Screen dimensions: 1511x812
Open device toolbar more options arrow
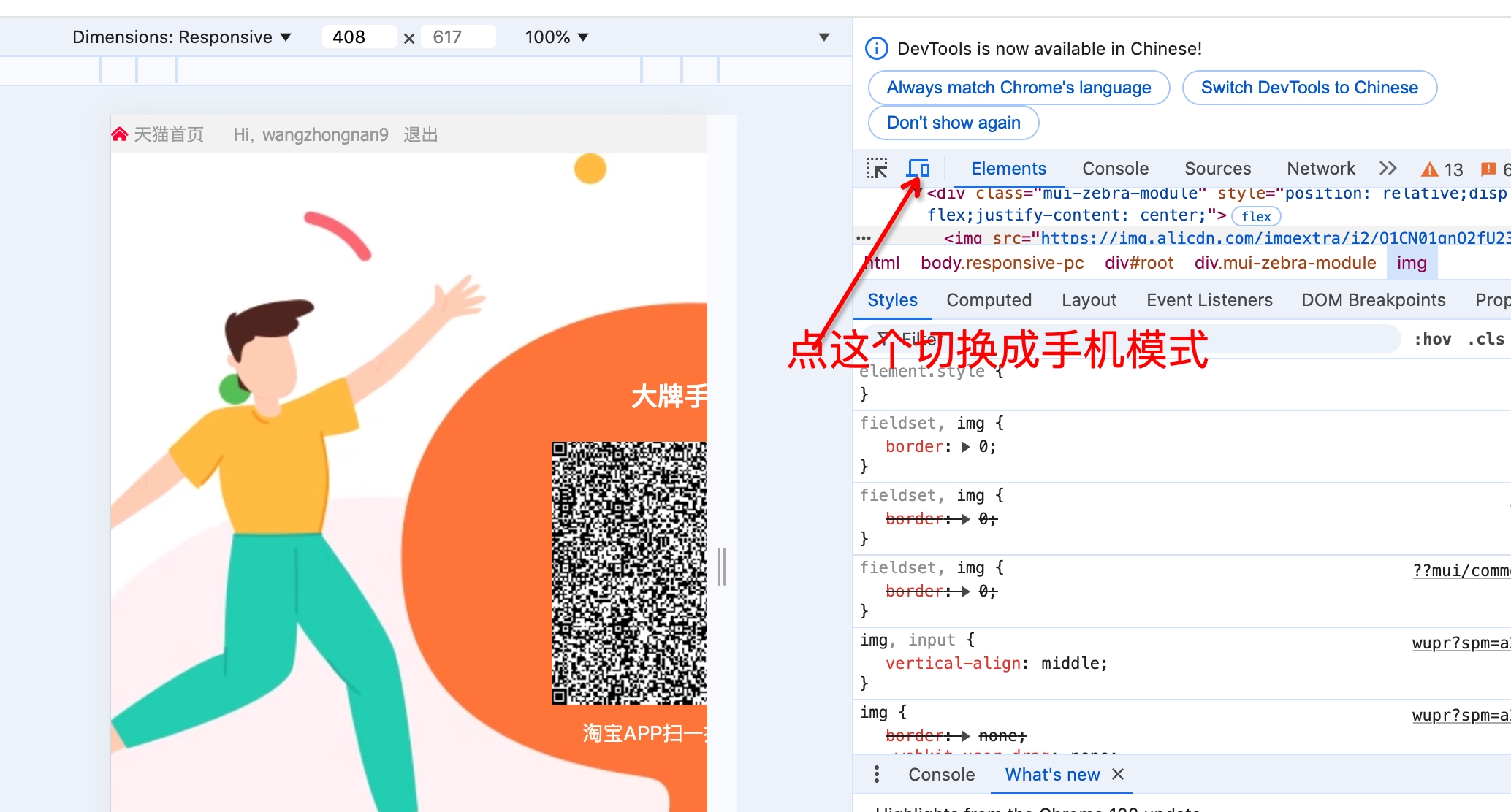[x=824, y=37]
